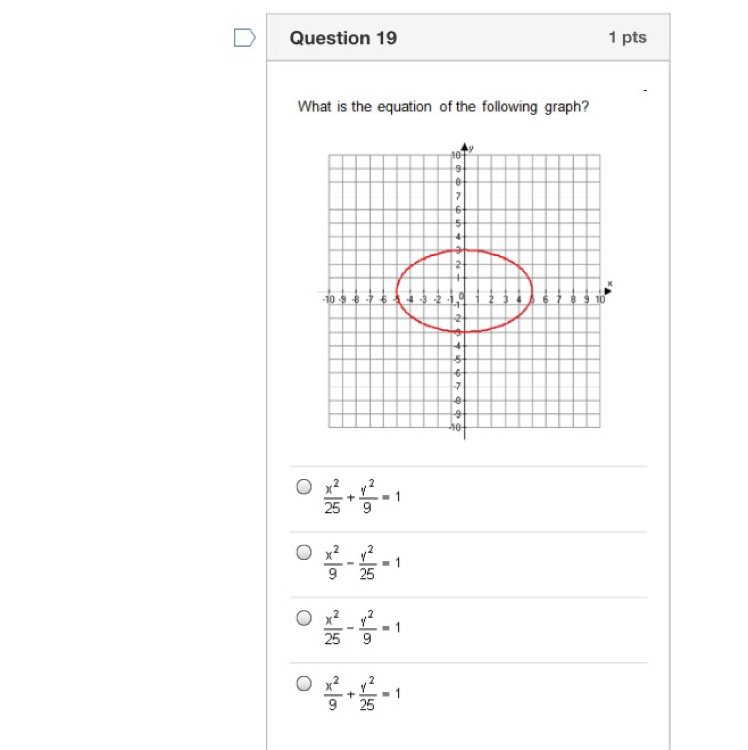Click the x²/9 + y²/25 = 1 equation label

point(362,693)
